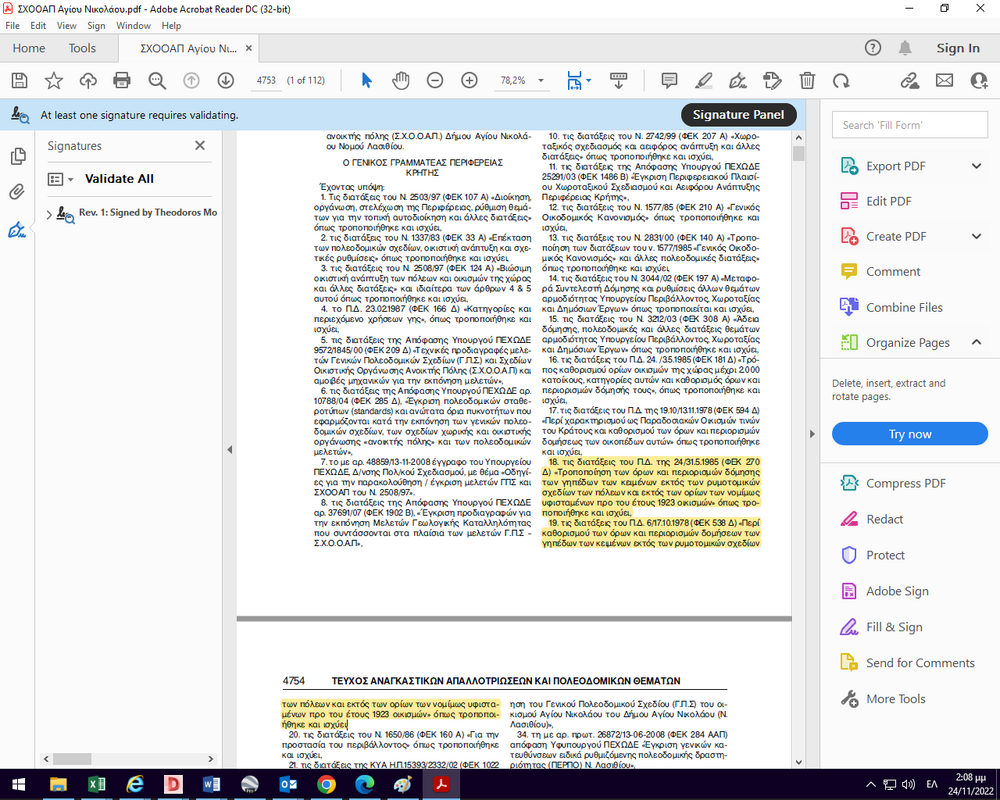The width and height of the screenshot is (1000, 800).
Task: Click the Signature Panel button
Action: (x=738, y=115)
